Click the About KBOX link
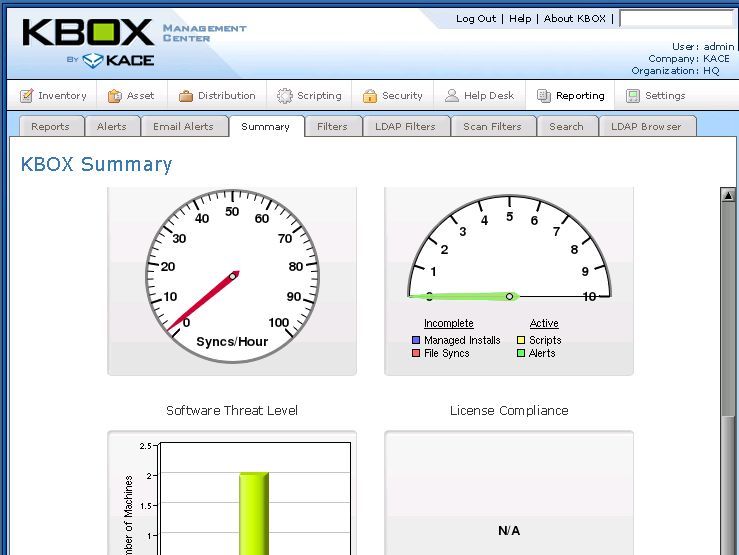Viewport: 739px width, 555px height. click(x=575, y=19)
